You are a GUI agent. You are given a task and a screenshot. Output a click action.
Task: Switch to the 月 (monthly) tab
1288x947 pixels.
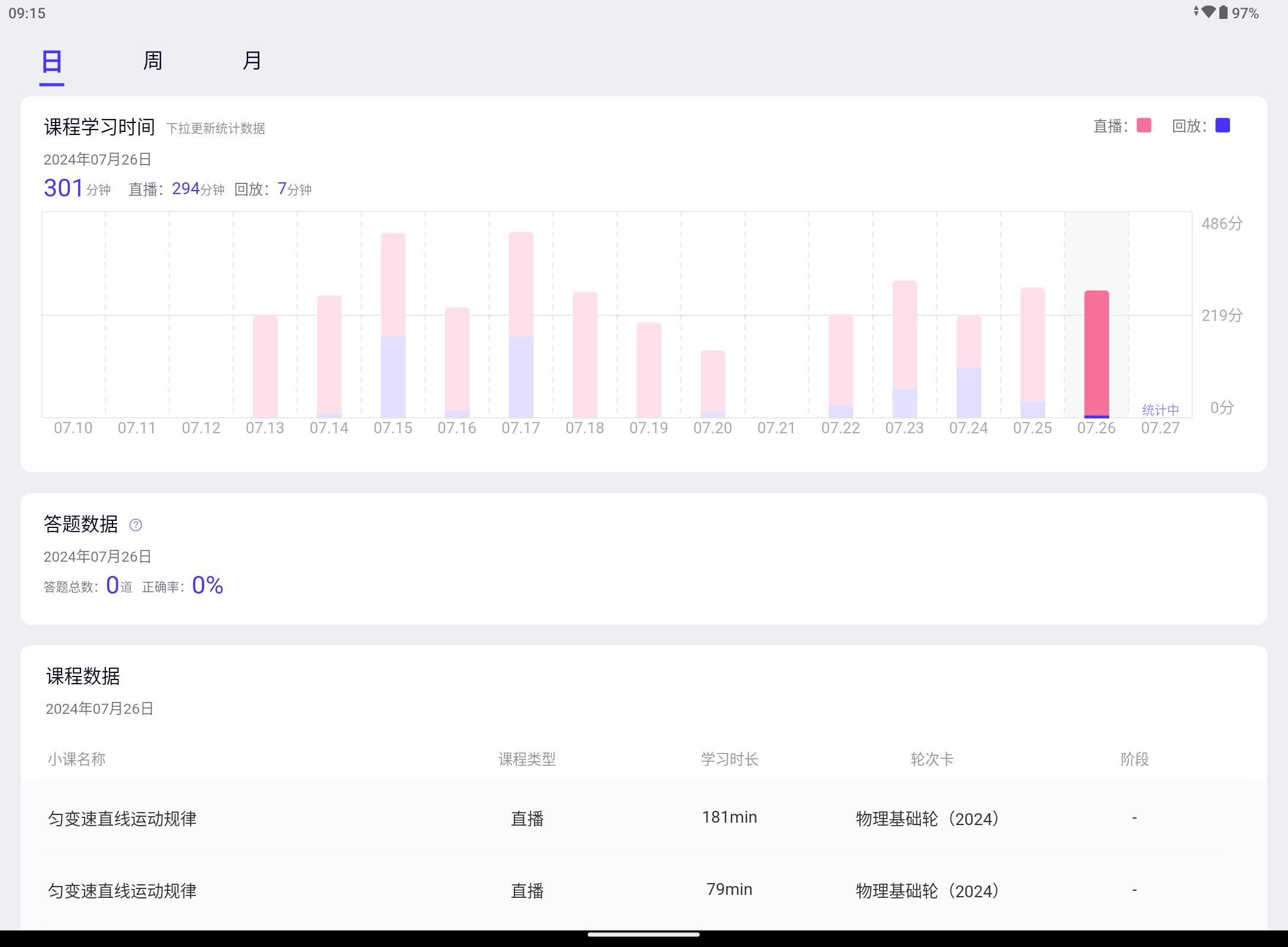tap(252, 60)
